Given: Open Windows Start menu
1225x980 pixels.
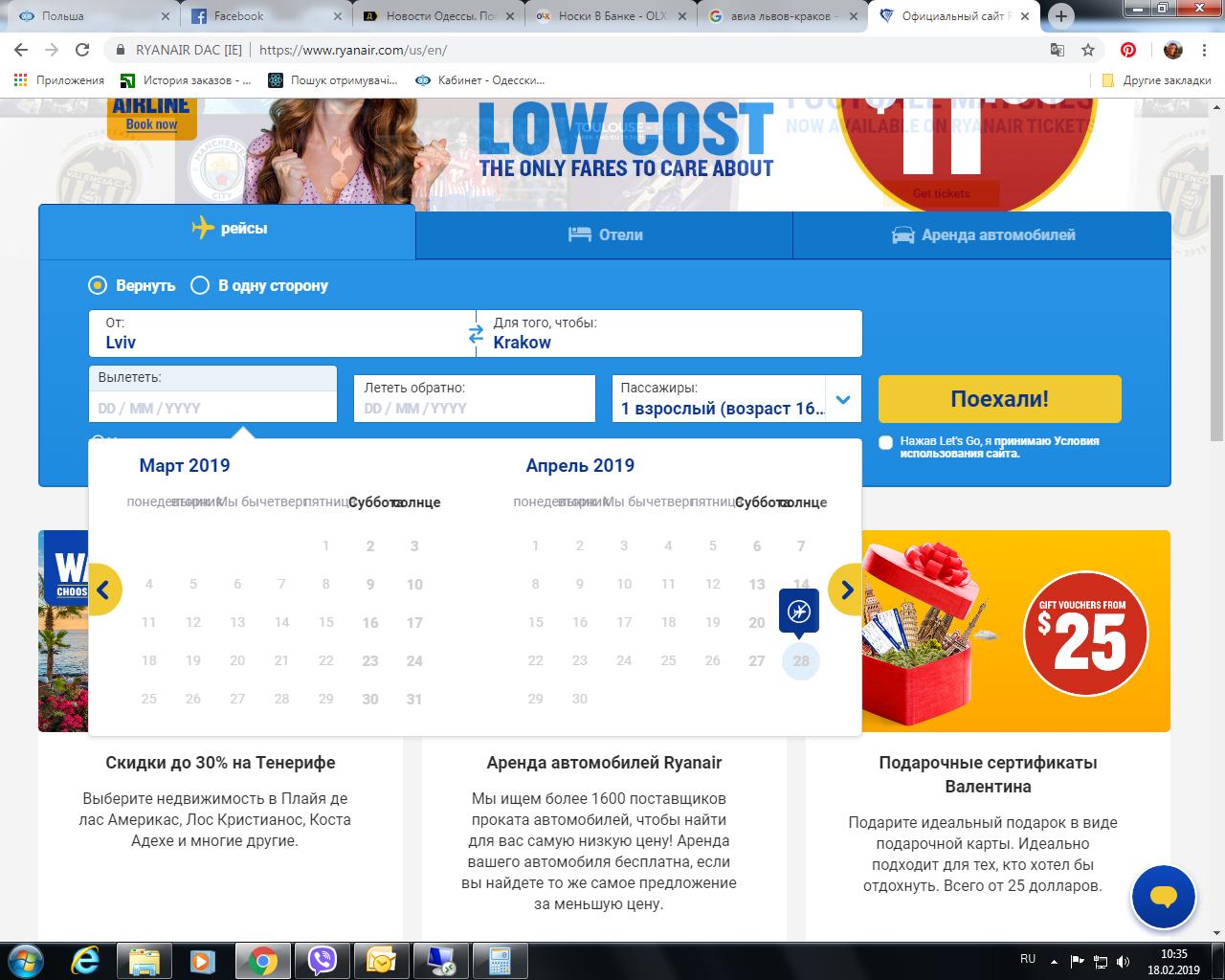Looking at the screenshot, I should 26,960.
